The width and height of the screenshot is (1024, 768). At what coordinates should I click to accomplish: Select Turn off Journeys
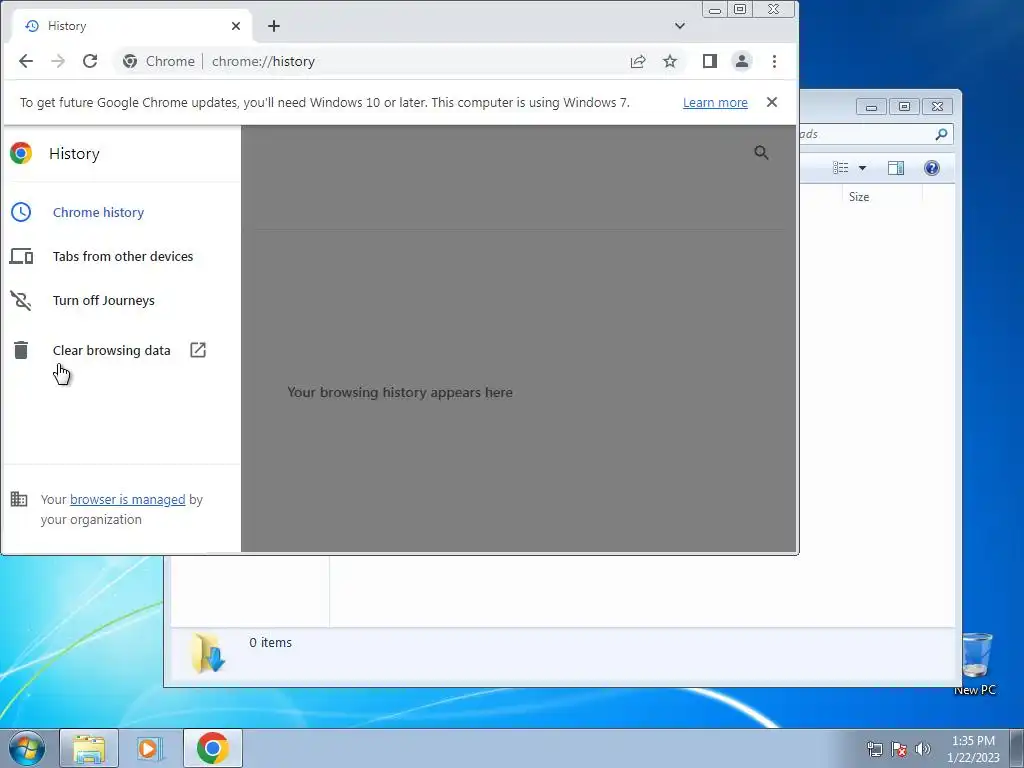pyautogui.click(x=104, y=300)
